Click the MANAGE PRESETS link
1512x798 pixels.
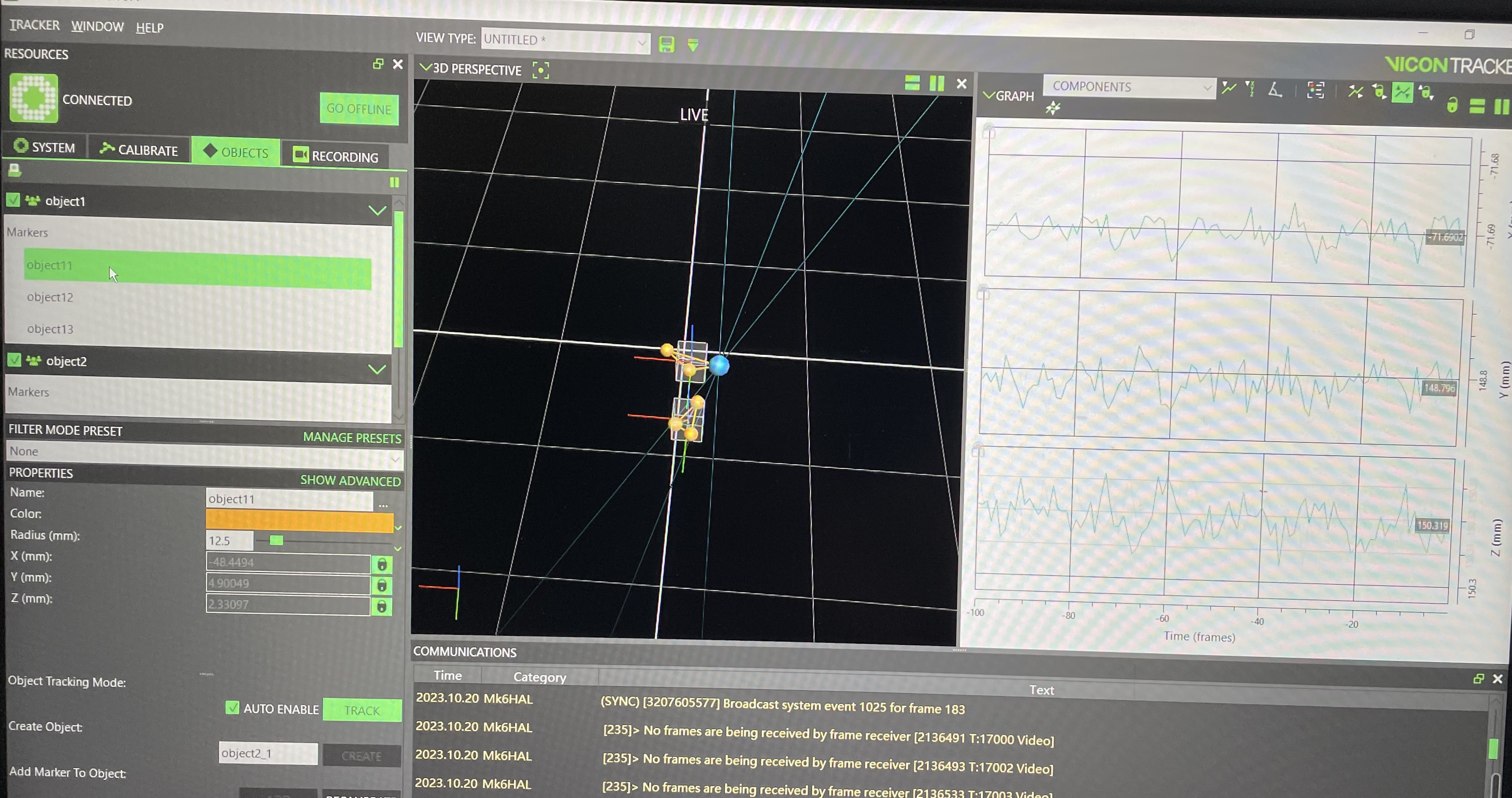tap(352, 438)
